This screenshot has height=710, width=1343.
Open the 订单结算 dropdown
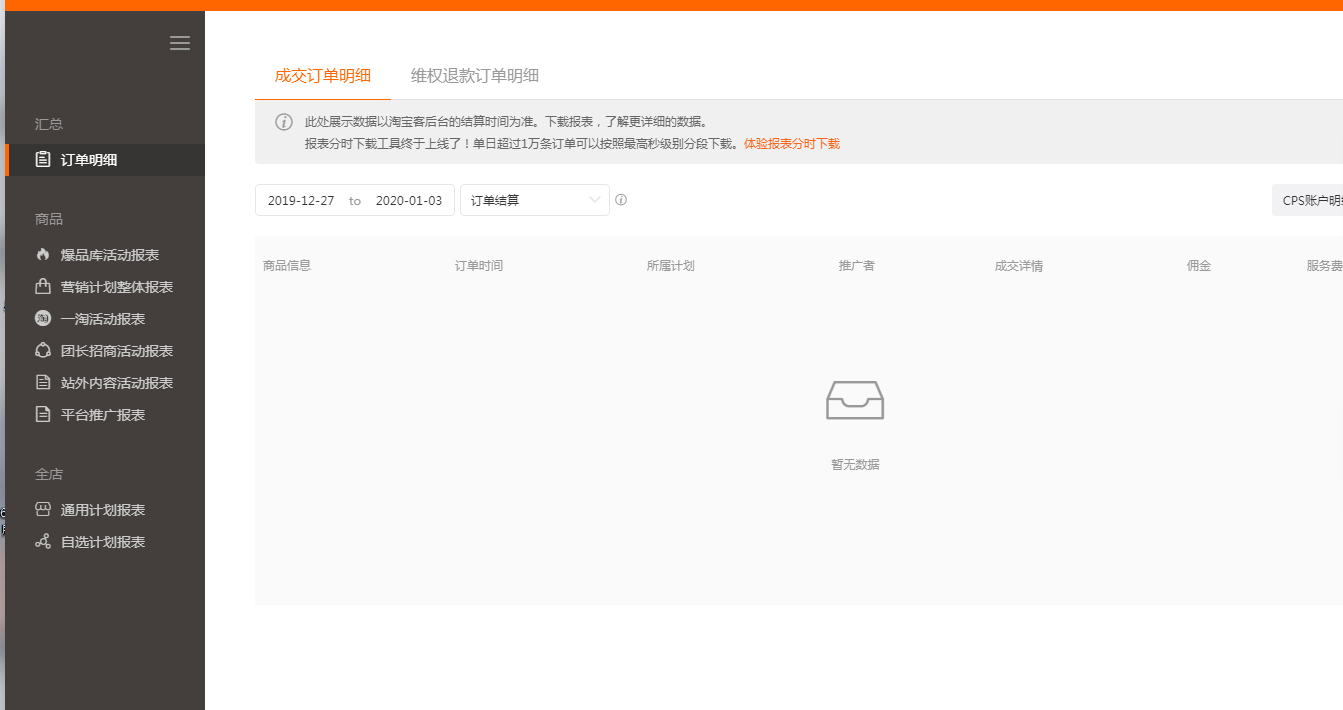[x=534, y=200]
